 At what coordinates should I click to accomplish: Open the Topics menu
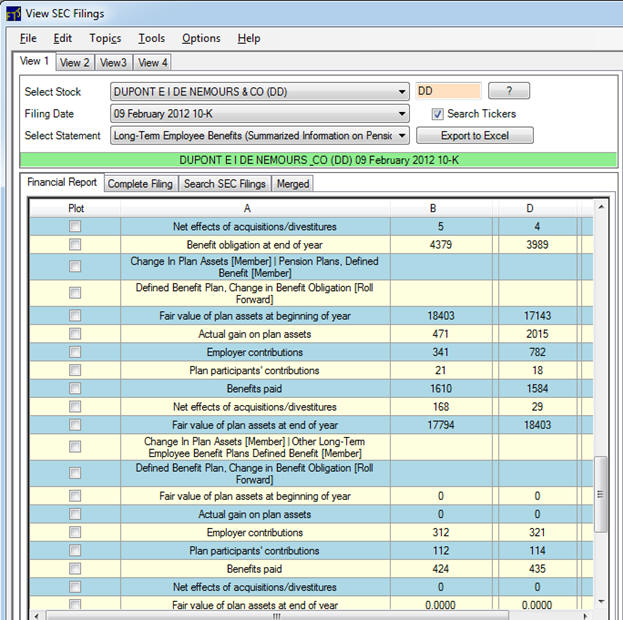pos(105,38)
